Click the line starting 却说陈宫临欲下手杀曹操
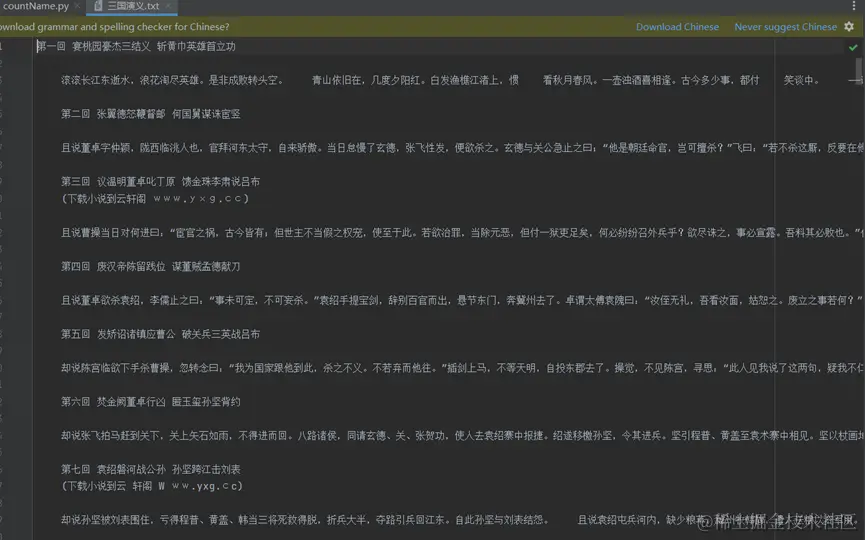The width and height of the screenshot is (865, 540). coord(462,367)
